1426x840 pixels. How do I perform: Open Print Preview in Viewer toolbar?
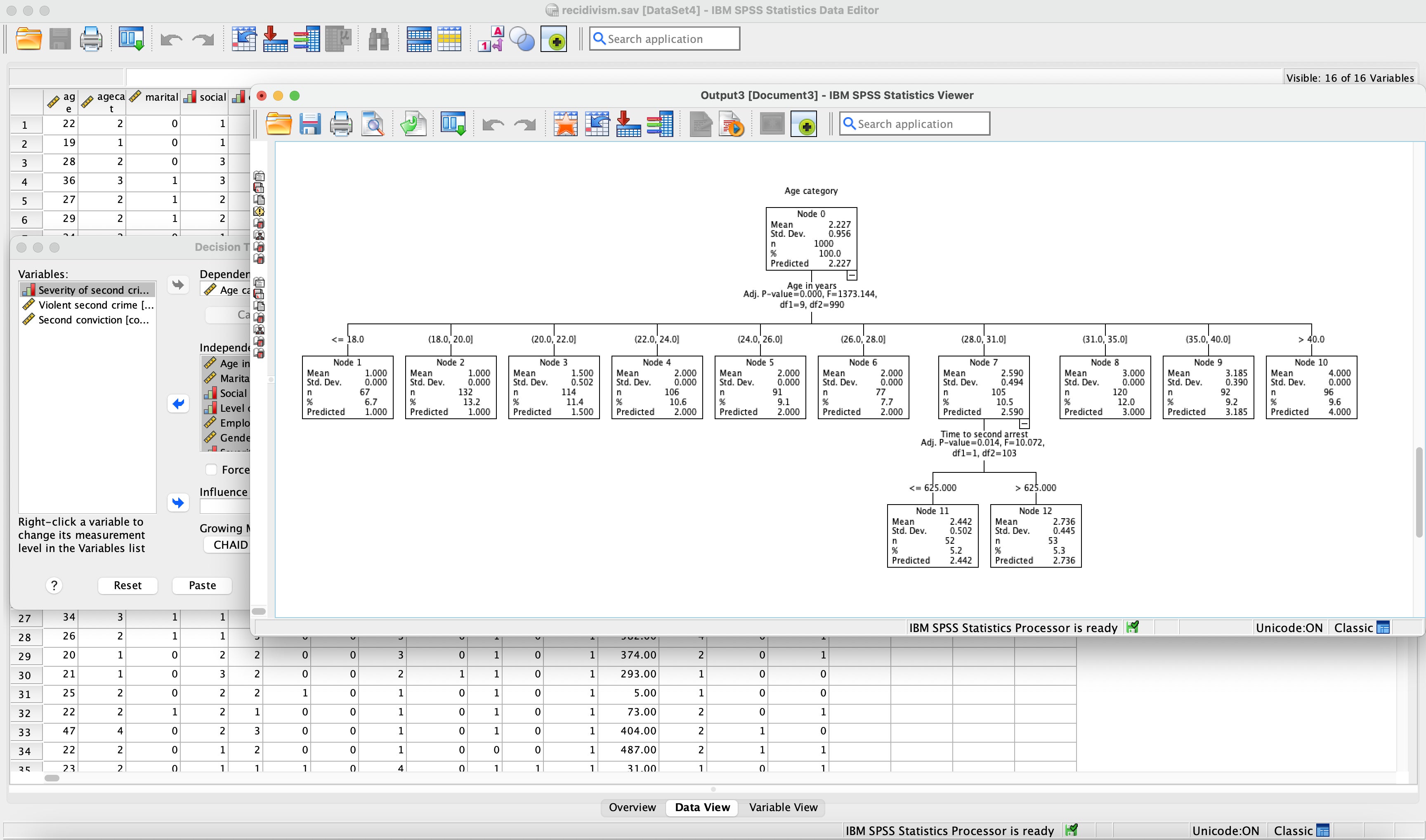pos(373,124)
